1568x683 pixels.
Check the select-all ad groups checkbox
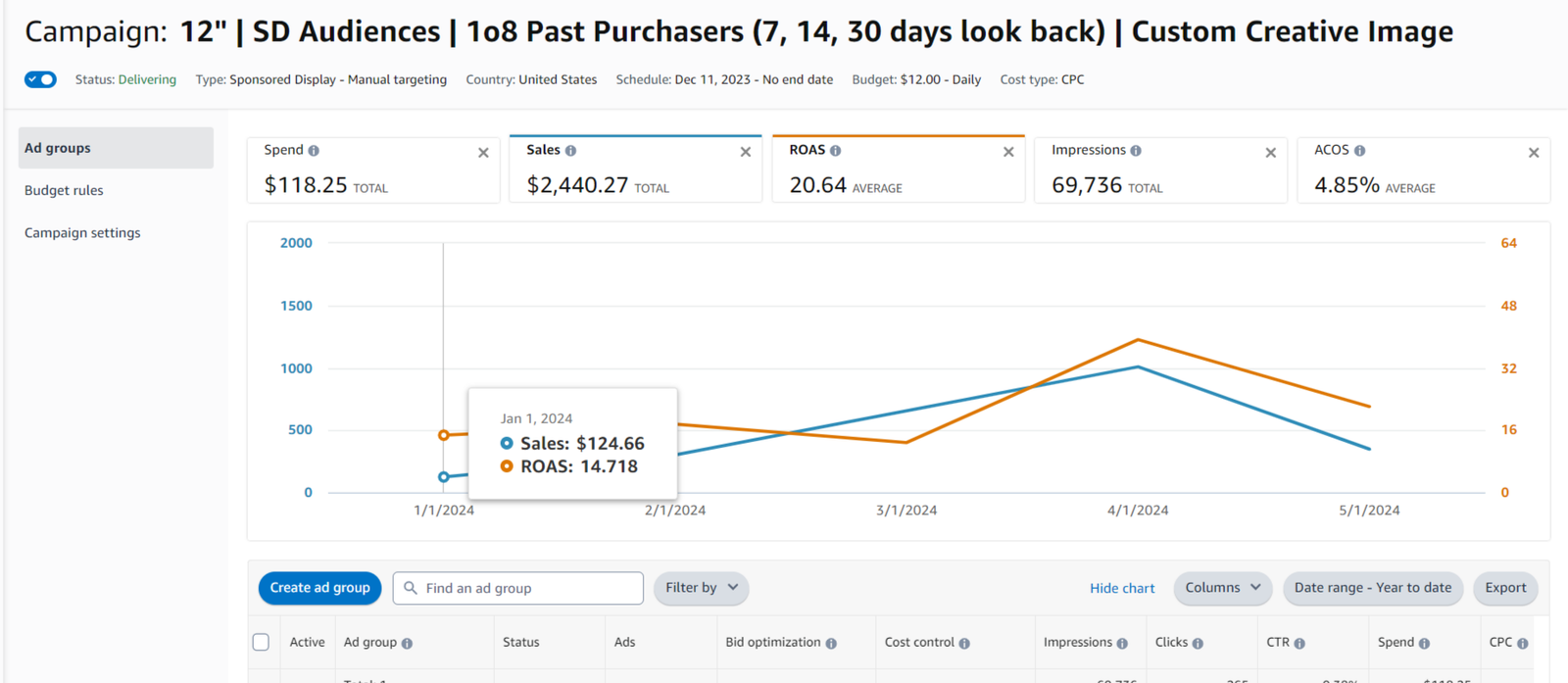[261, 642]
